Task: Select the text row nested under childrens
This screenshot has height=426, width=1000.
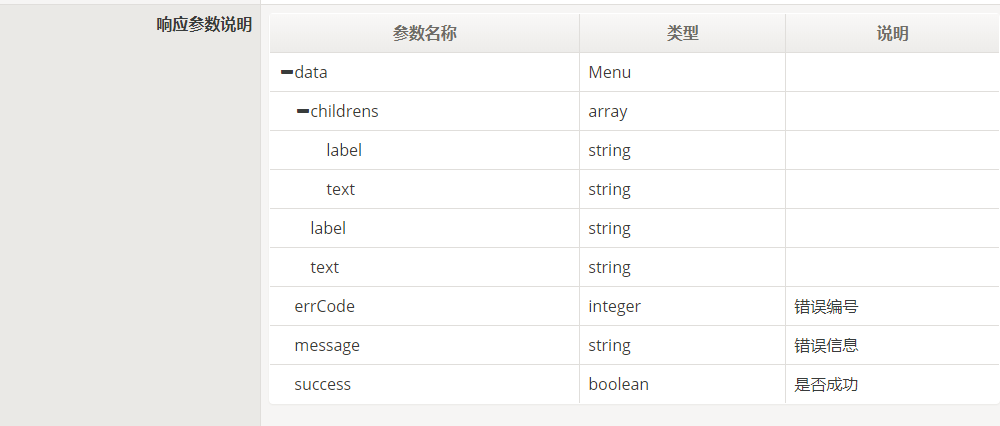Action: (635, 189)
